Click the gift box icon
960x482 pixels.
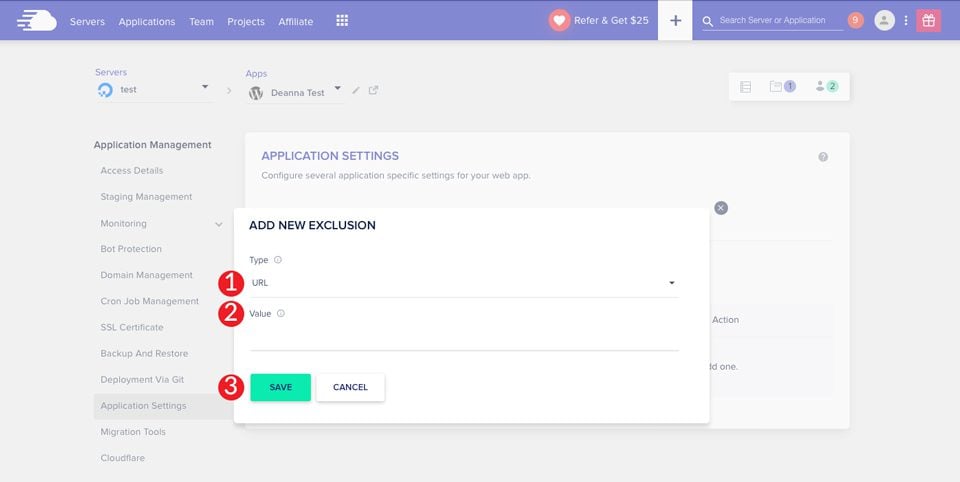pyautogui.click(x=929, y=20)
